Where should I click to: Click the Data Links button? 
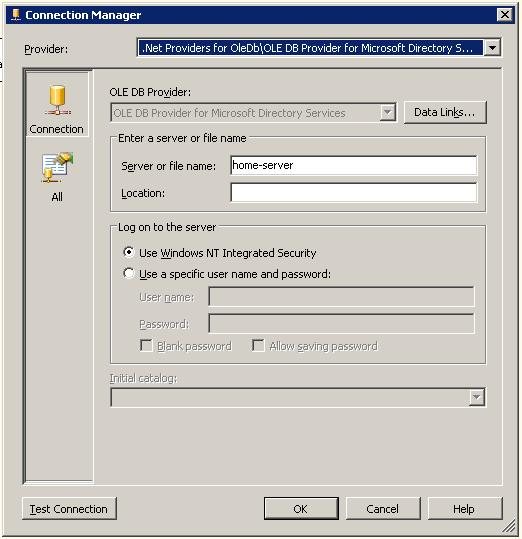coord(445,112)
